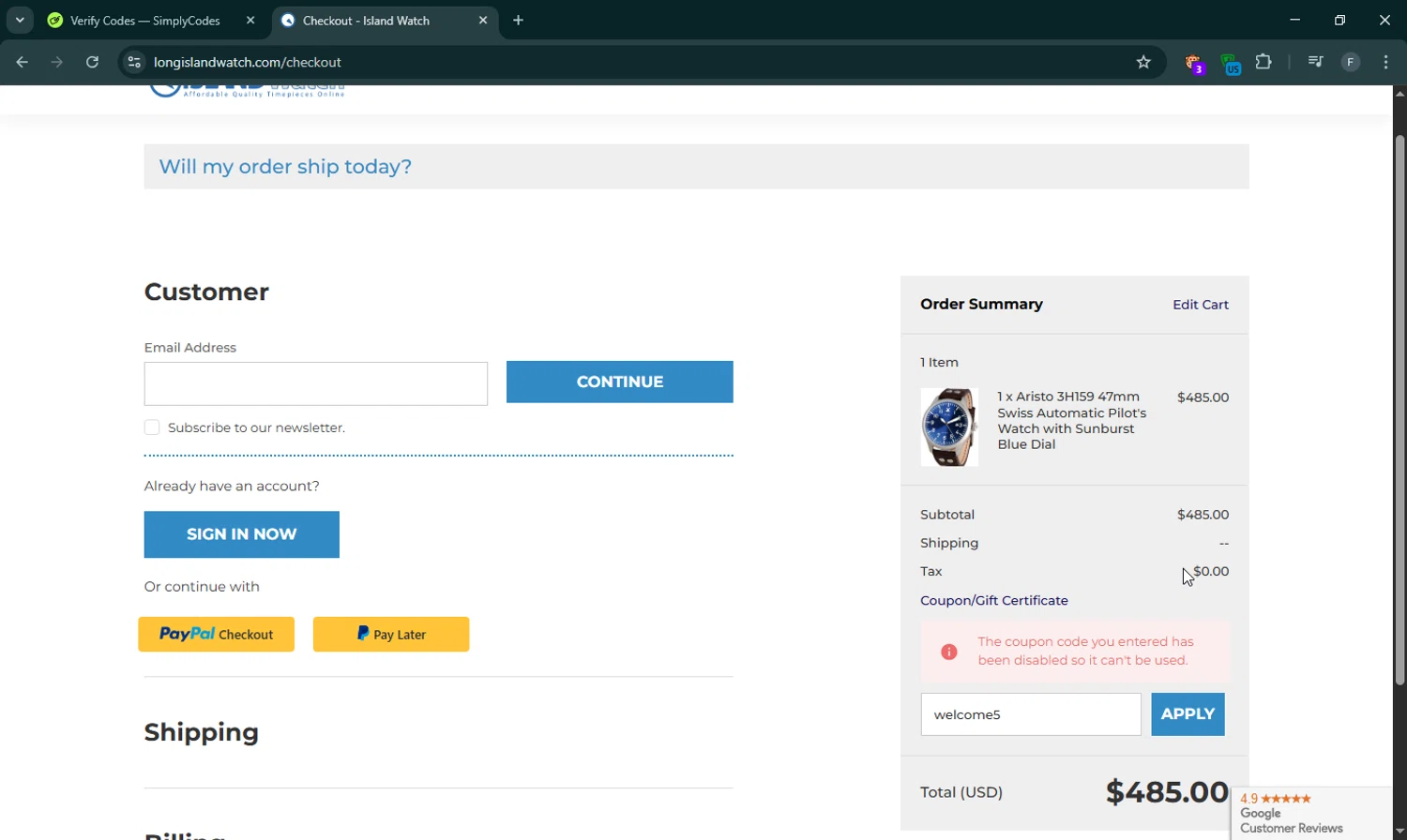
Task: Bookmark this page with the star
Action: pyautogui.click(x=1143, y=62)
